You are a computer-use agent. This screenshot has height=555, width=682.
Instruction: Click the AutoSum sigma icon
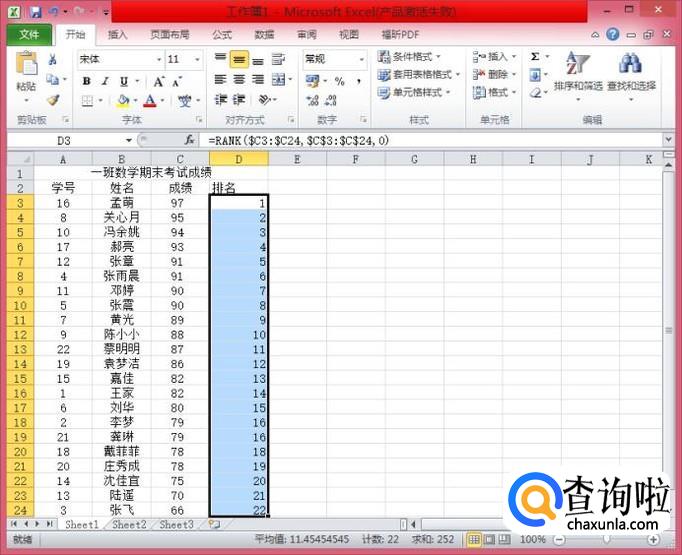[535, 57]
